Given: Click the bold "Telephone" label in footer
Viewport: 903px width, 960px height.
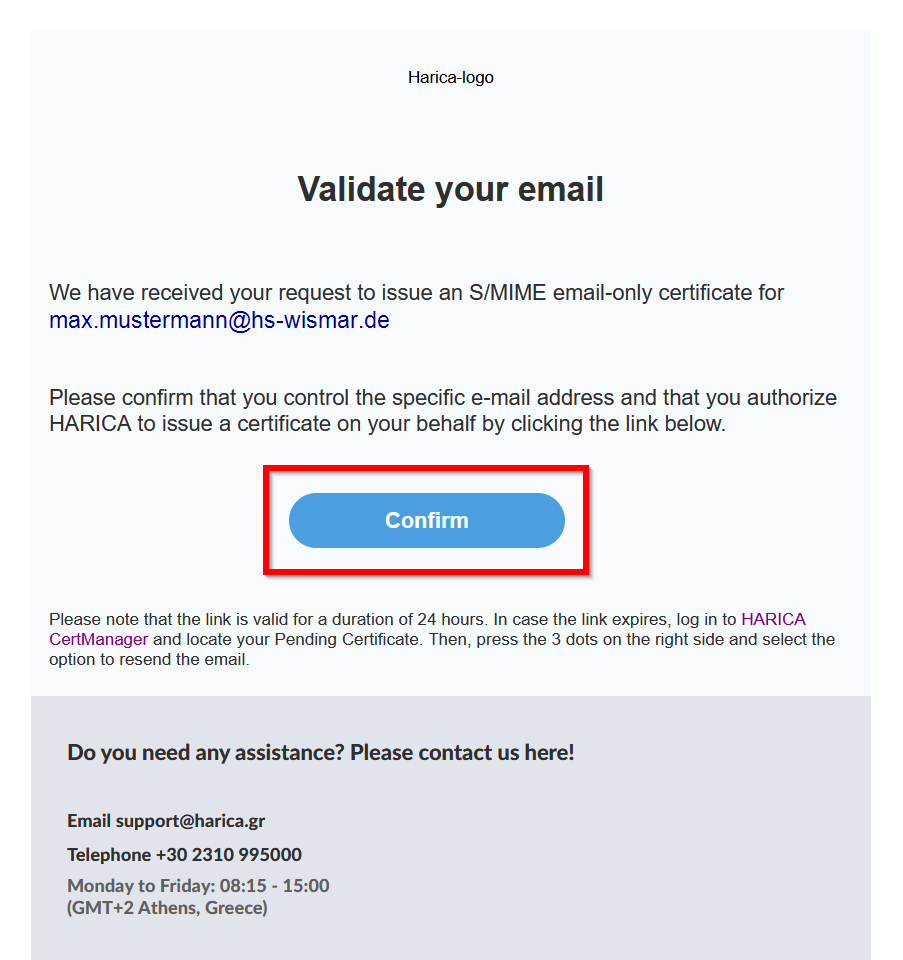Looking at the screenshot, I should pos(109,855).
